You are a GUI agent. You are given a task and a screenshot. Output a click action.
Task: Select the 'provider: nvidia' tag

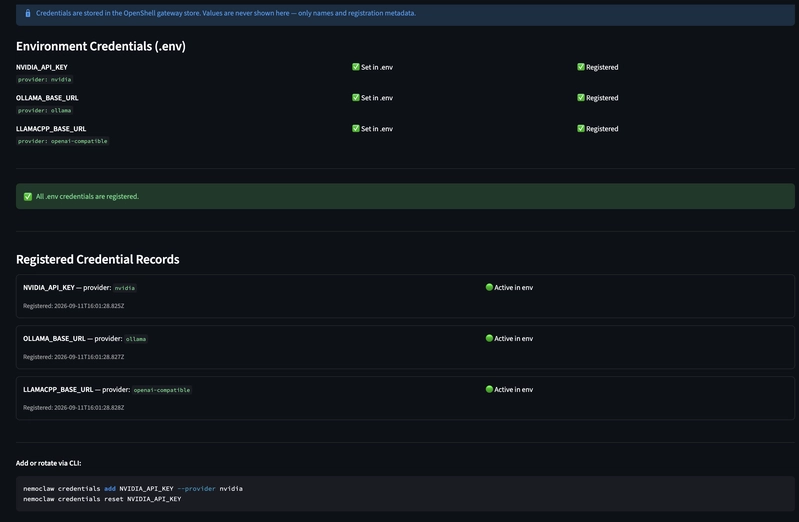point(45,80)
